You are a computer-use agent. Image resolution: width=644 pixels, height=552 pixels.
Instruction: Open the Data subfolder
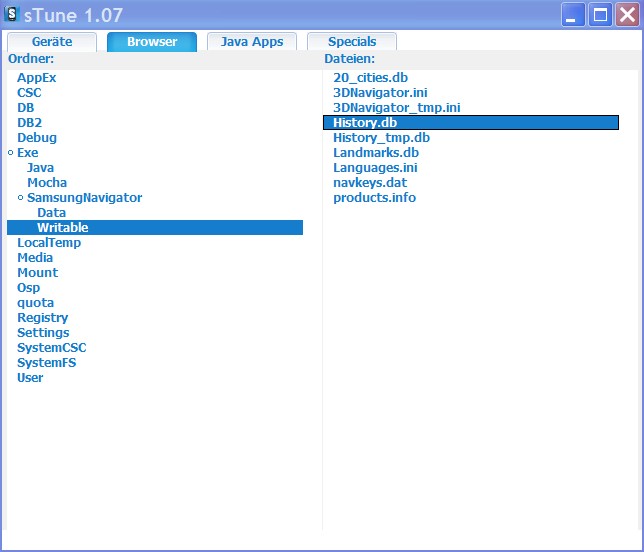pos(51,213)
